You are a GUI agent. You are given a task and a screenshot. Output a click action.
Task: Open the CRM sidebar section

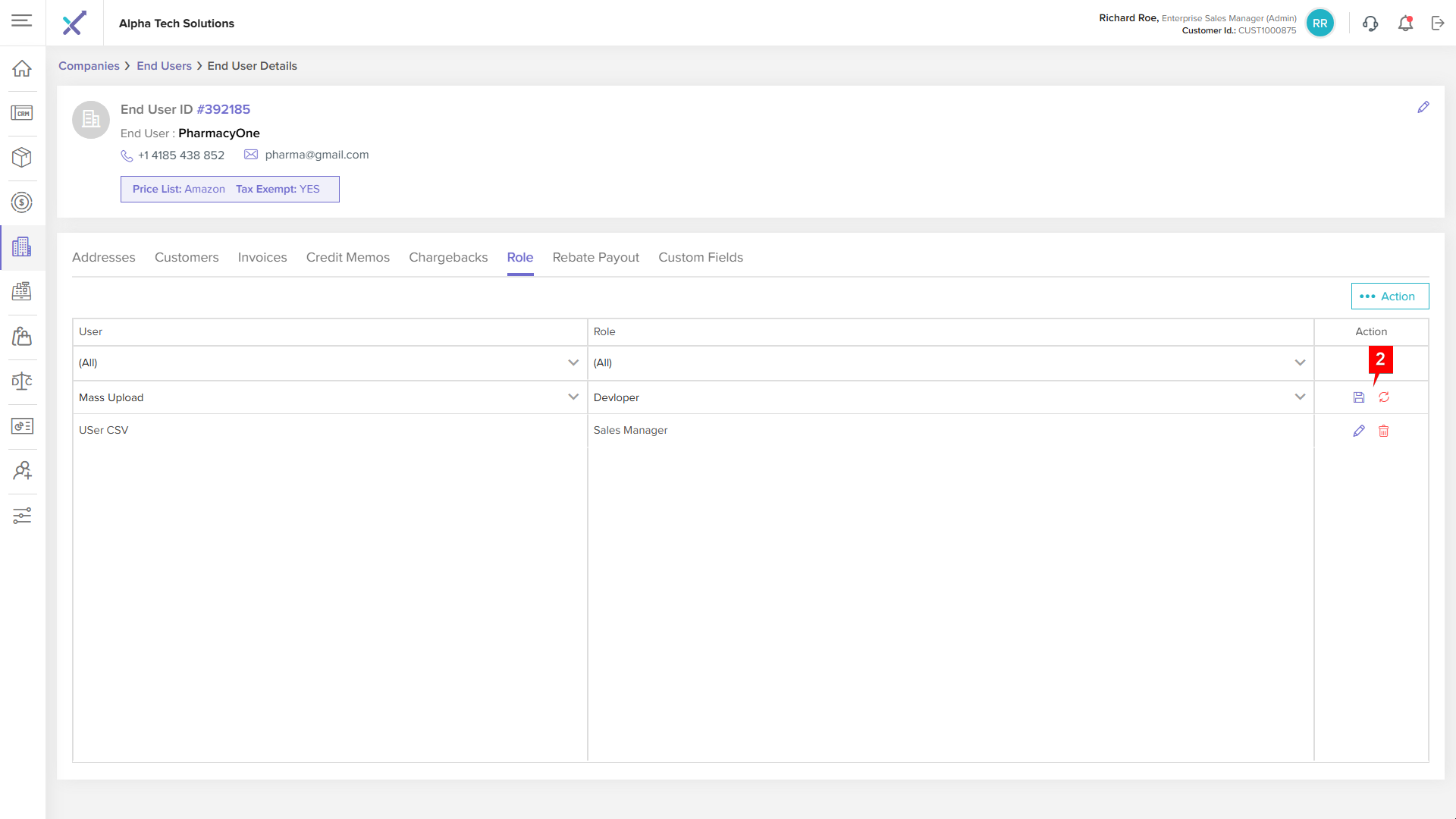click(x=22, y=114)
